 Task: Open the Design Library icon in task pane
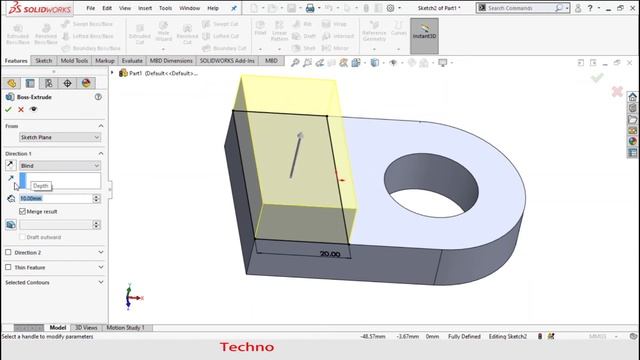point(632,108)
